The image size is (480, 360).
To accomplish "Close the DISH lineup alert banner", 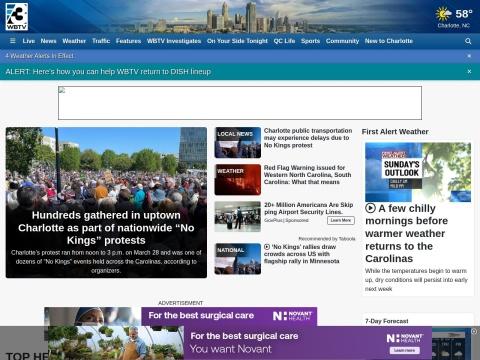I will click(469, 71).
